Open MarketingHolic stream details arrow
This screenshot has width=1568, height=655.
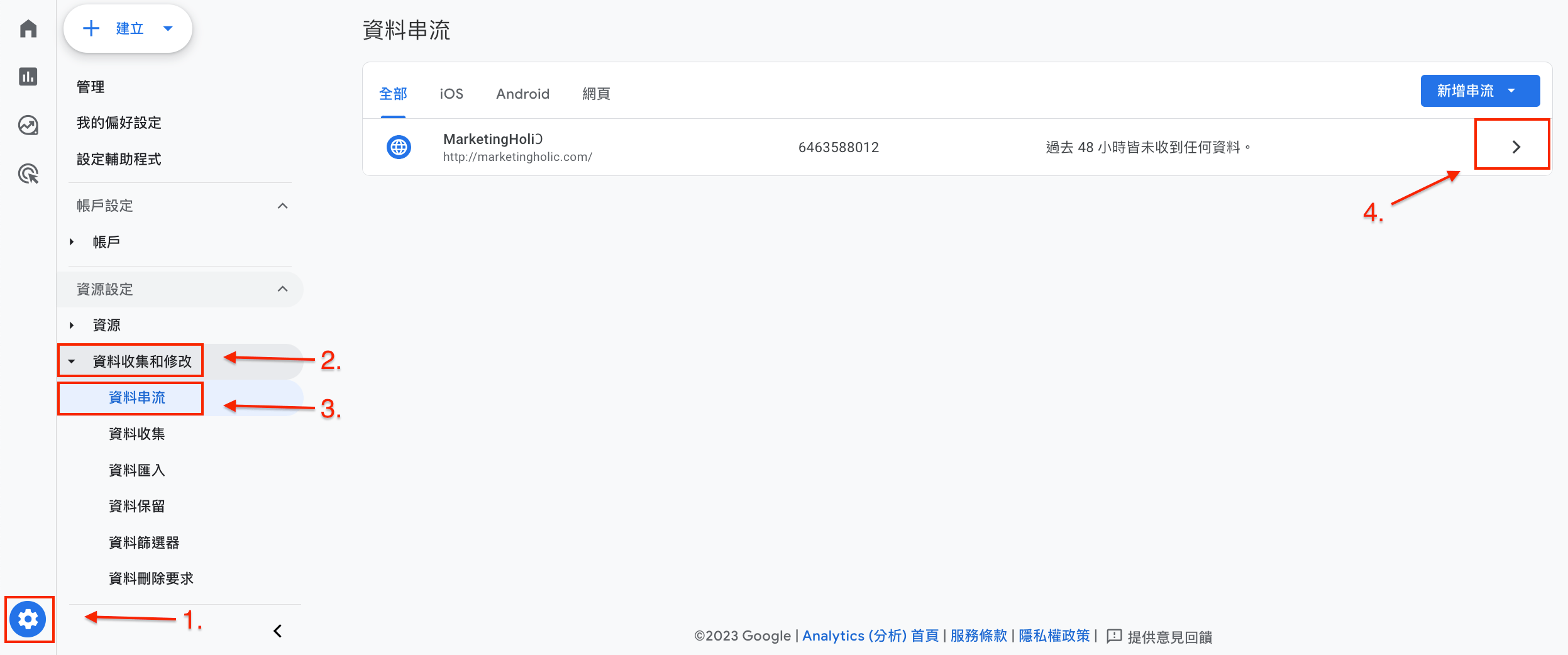(1516, 147)
